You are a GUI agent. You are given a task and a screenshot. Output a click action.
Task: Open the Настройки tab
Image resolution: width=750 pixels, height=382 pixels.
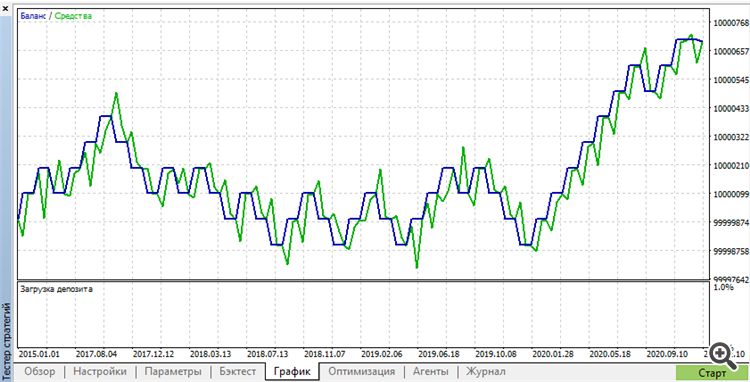coord(101,371)
